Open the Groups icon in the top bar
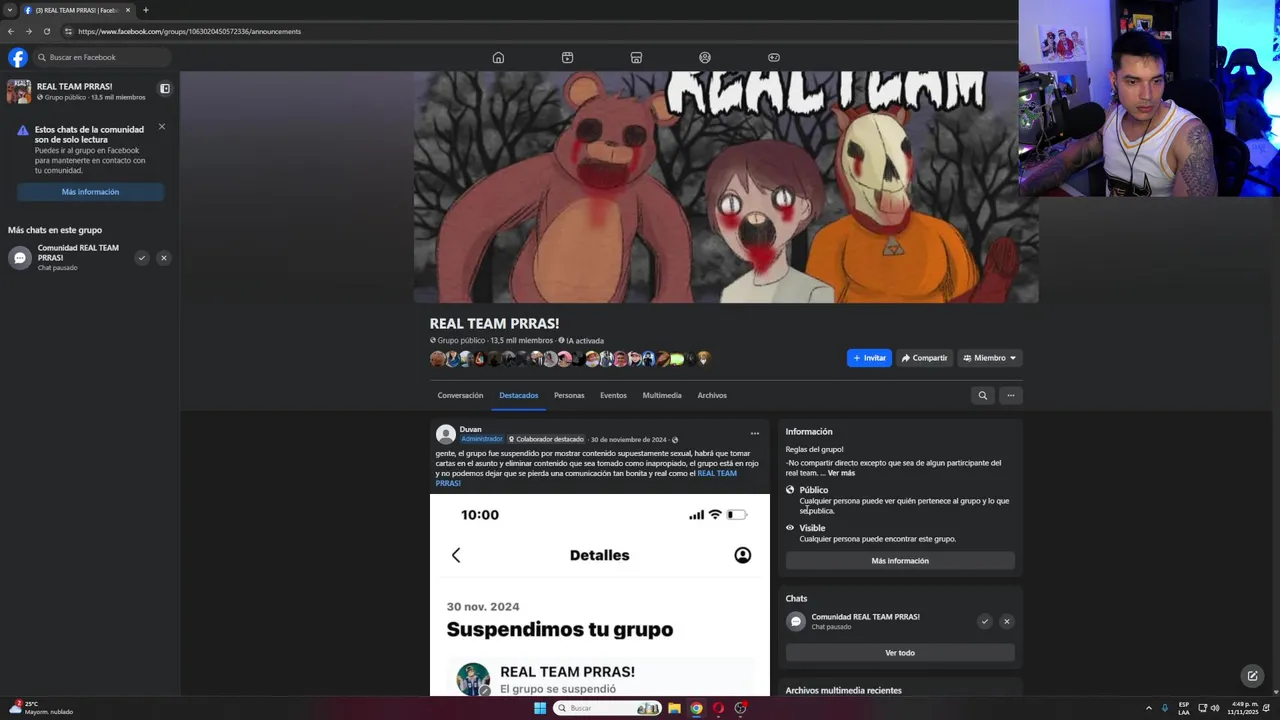 tap(705, 57)
